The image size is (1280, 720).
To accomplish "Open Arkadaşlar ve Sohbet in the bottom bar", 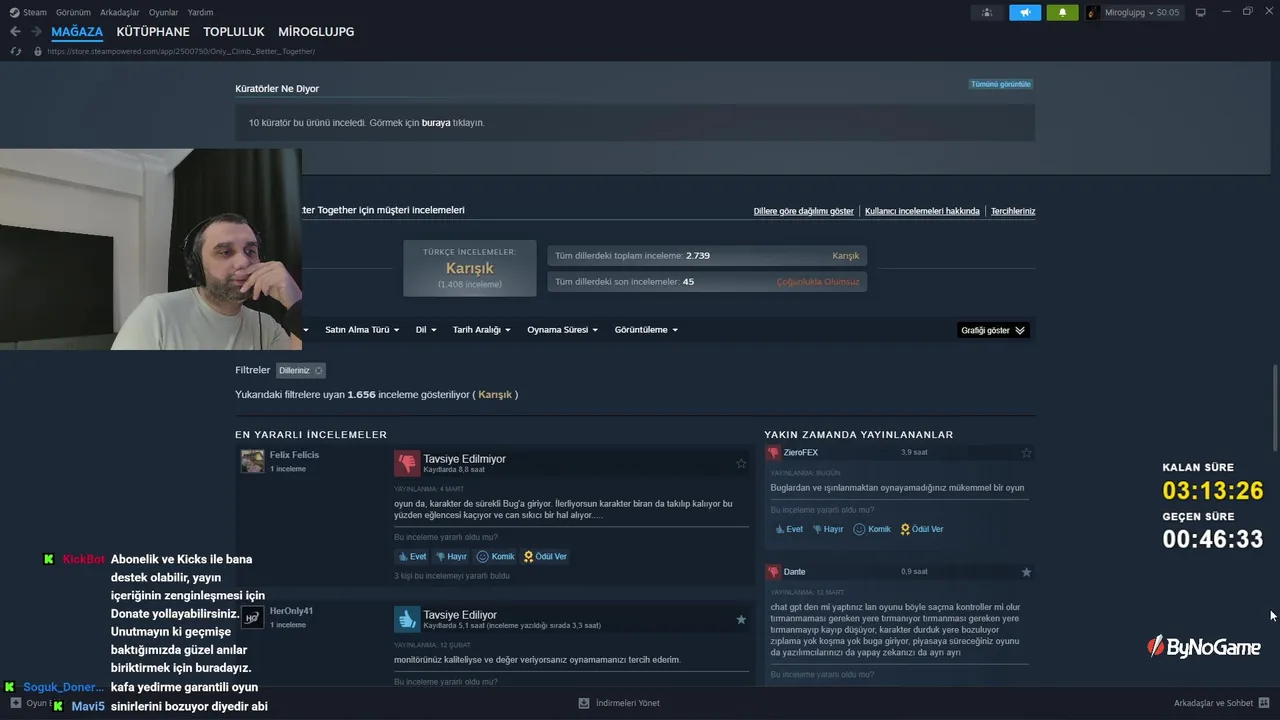I will 1221,703.
